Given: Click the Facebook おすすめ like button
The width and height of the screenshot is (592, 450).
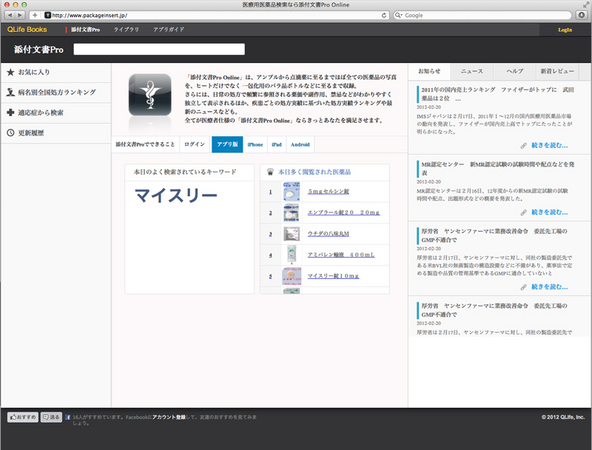Looking at the screenshot, I should tap(23, 417).
